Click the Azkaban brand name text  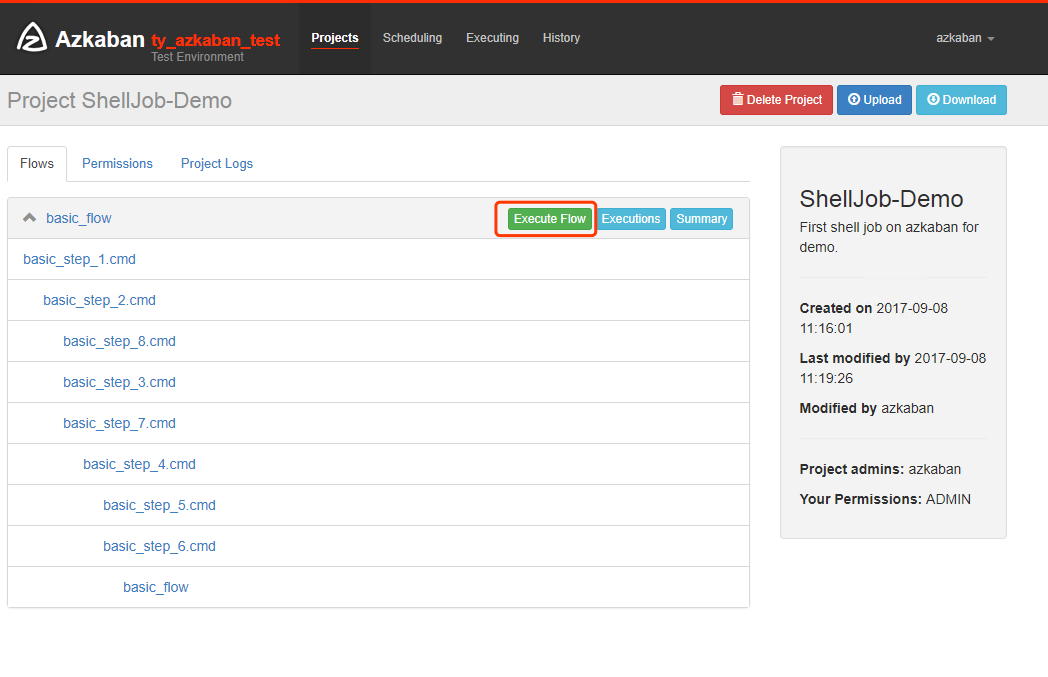100,39
